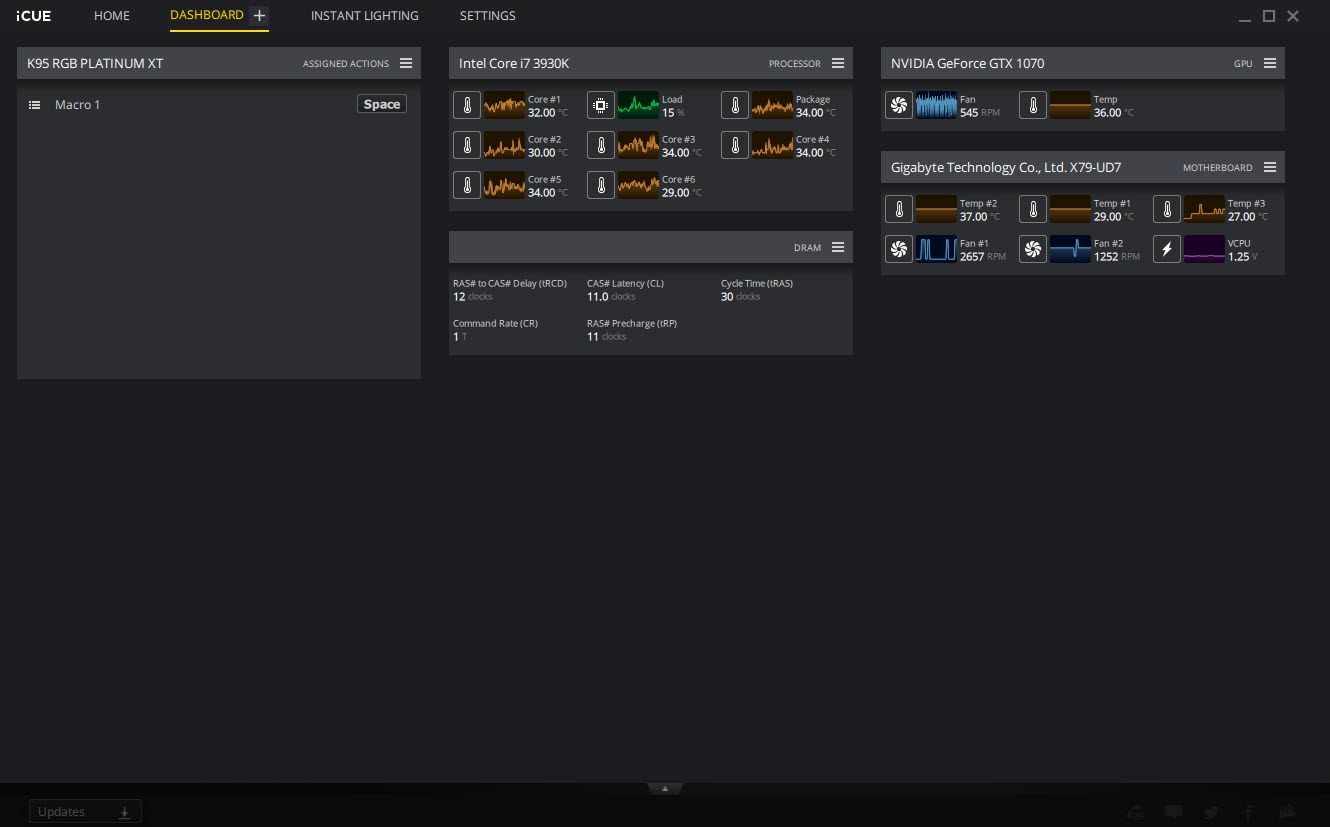Click the Package thermometer icon

point(735,105)
